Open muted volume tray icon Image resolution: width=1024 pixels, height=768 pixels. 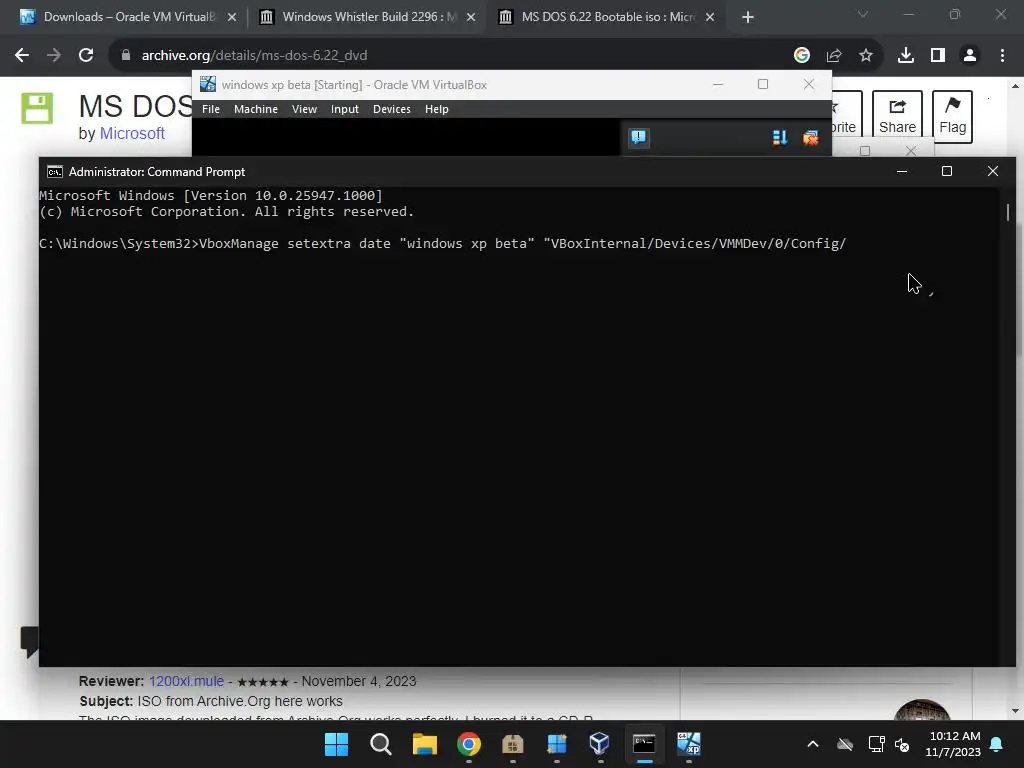[x=903, y=744]
